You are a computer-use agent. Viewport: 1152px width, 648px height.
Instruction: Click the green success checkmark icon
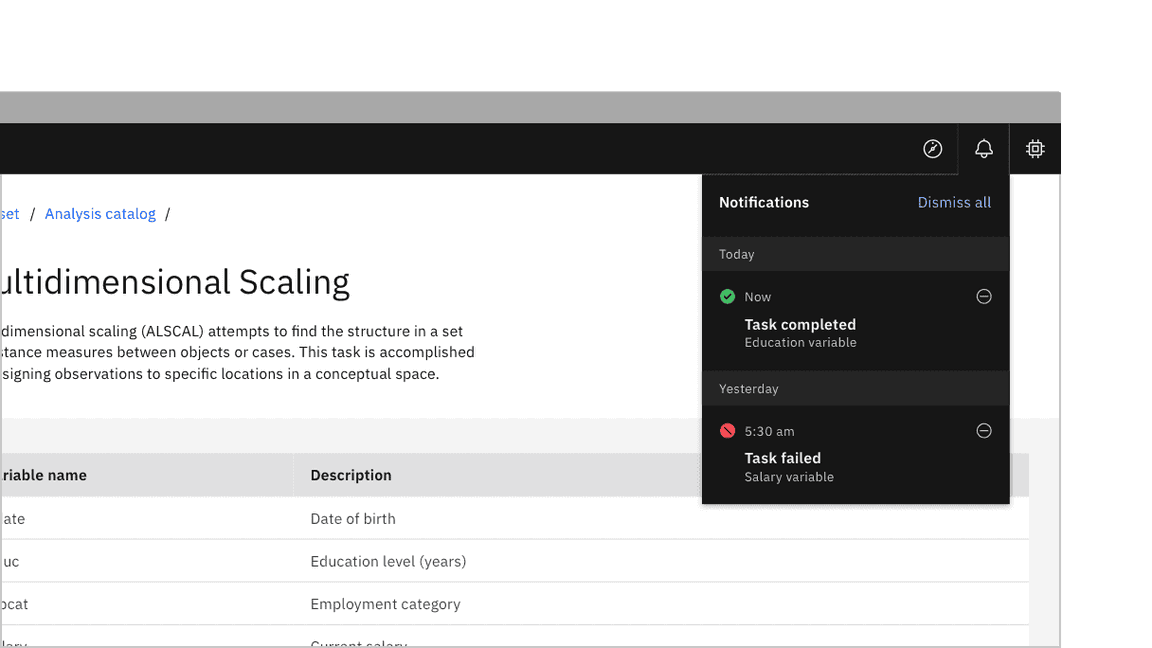coord(728,297)
